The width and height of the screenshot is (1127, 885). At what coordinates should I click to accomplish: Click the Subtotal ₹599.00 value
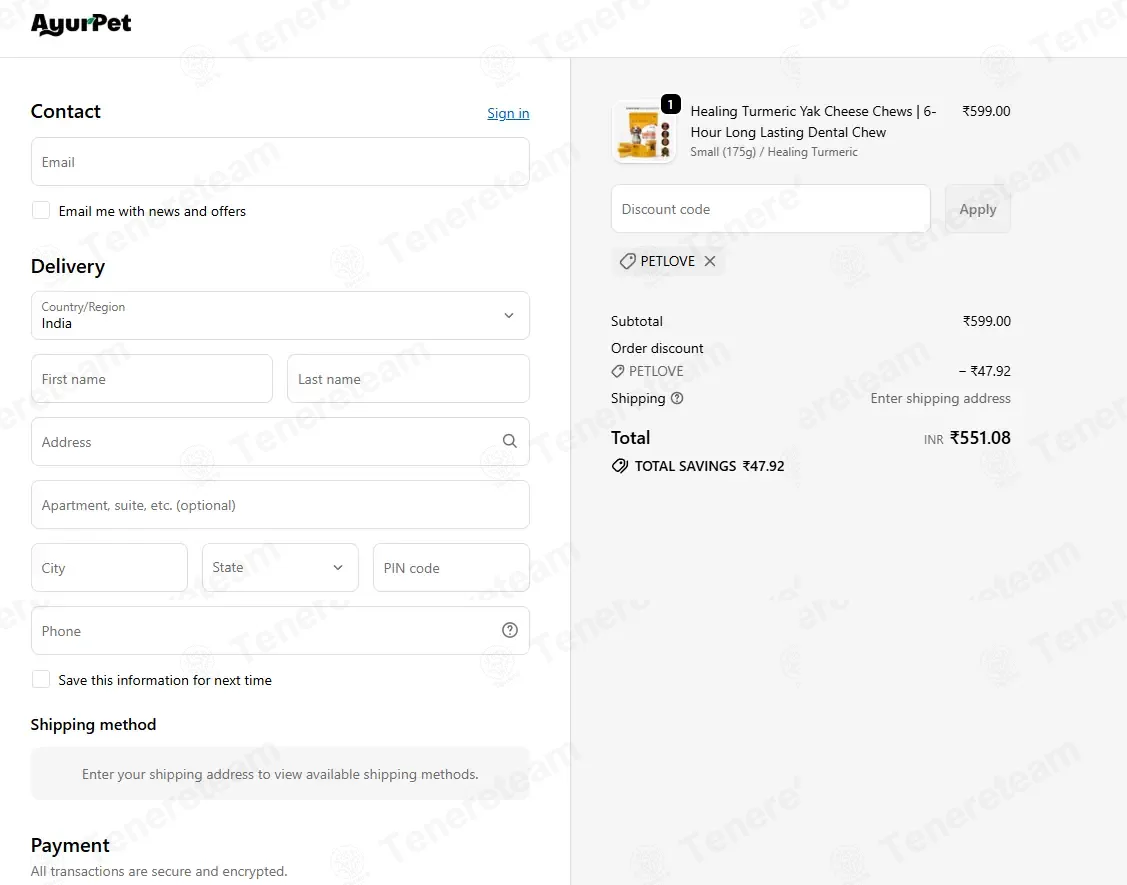click(x=986, y=321)
